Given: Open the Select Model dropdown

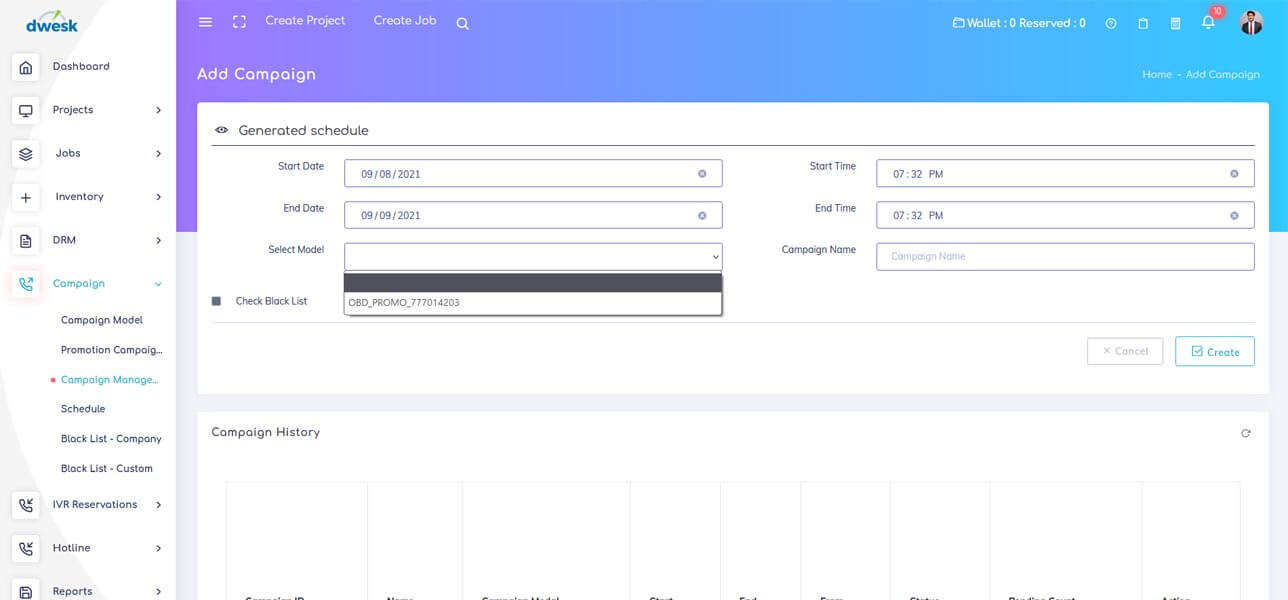Looking at the screenshot, I should tap(532, 257).
